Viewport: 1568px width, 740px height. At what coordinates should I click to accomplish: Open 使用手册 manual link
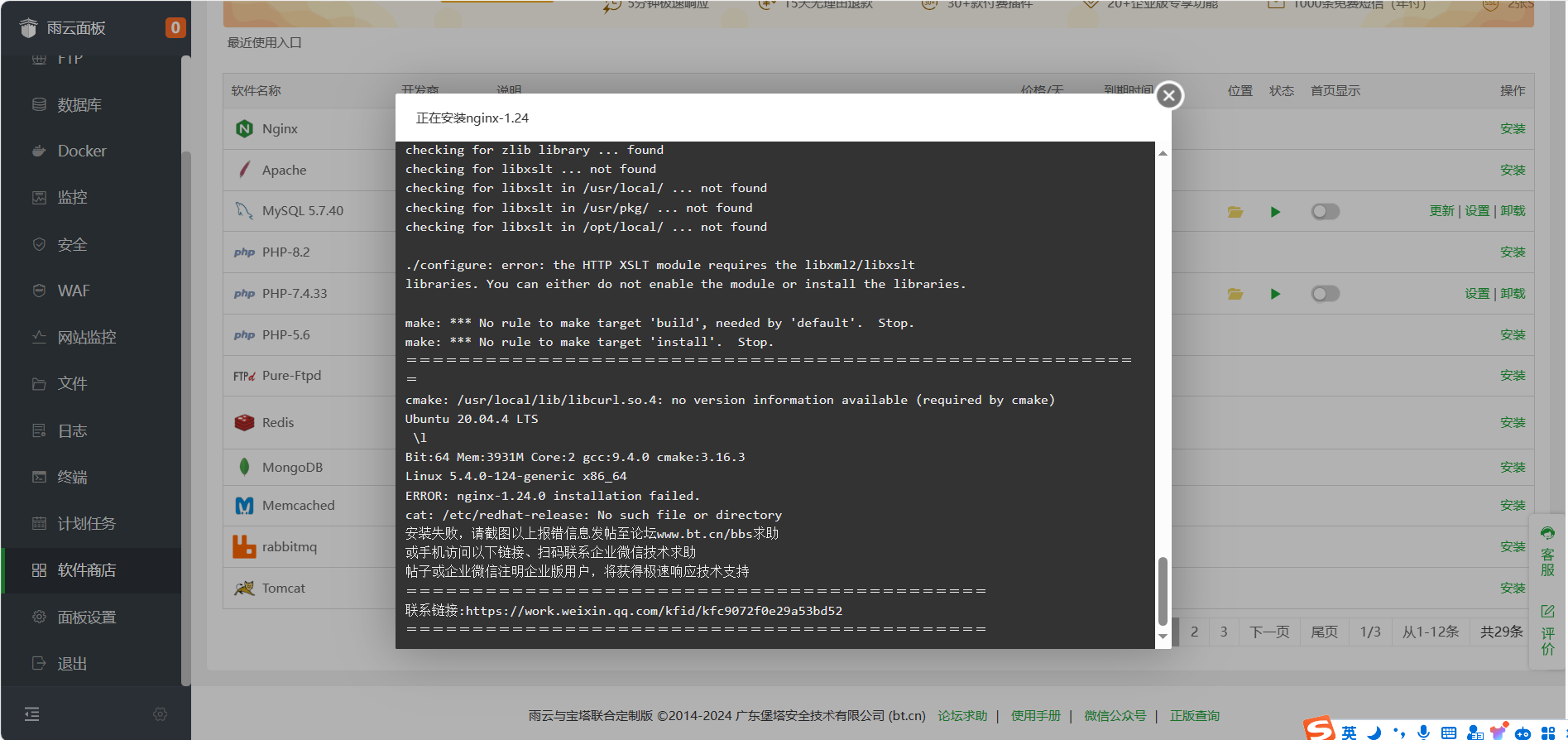point(1036,716)
